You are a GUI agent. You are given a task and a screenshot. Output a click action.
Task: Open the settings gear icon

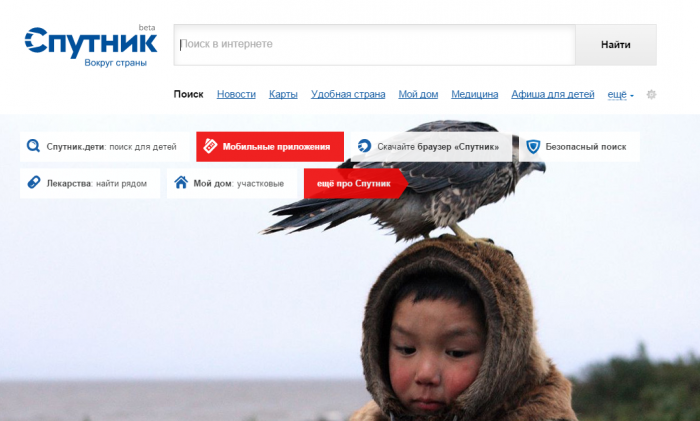651,95
